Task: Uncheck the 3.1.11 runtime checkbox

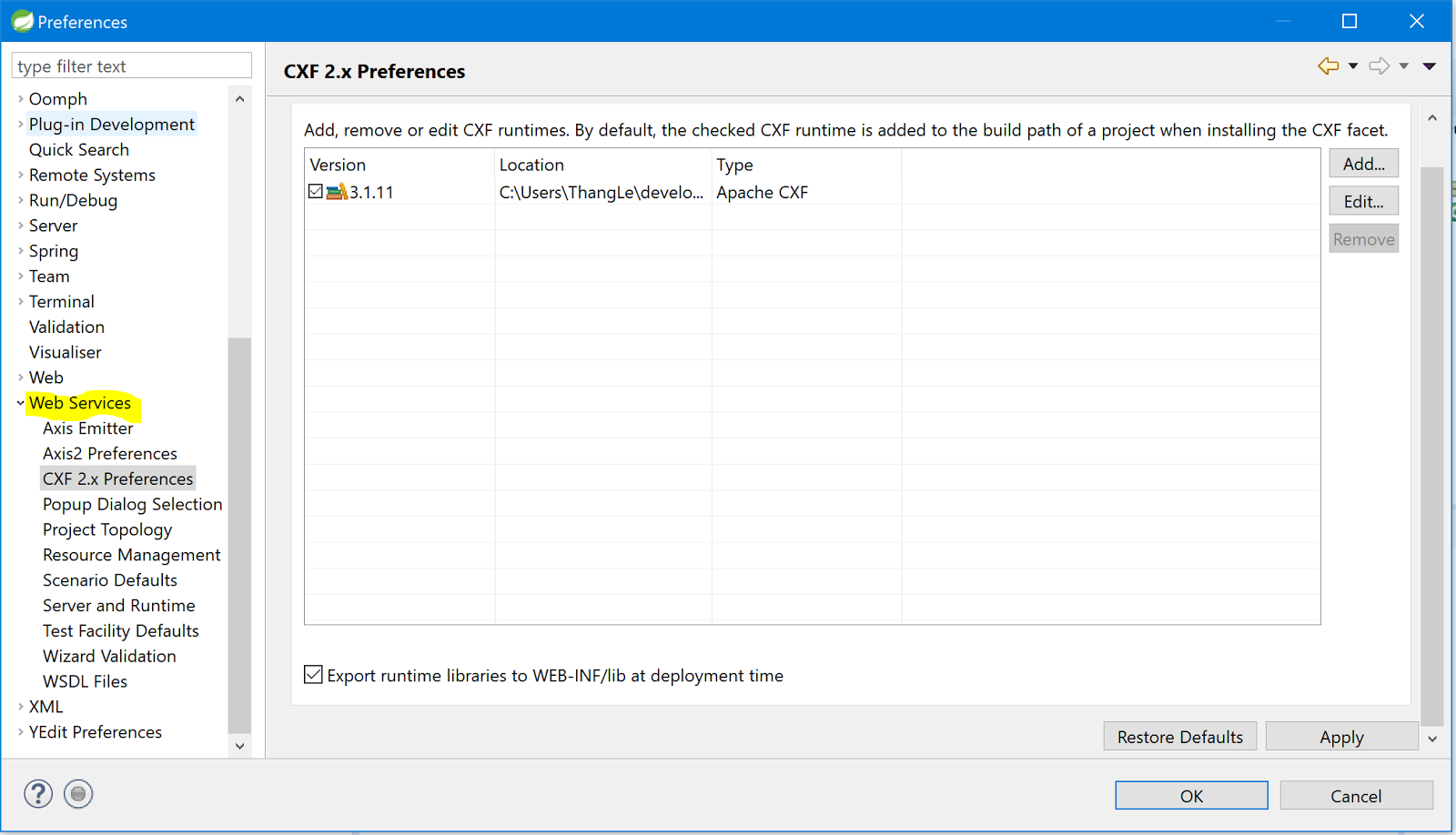Action: pos(315,190)
